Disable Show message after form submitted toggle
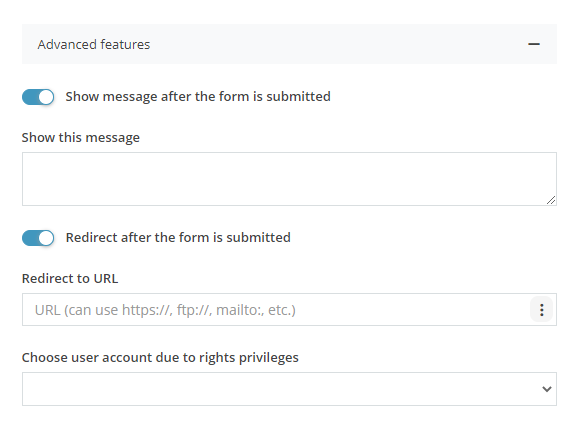The width and height of the screenshot is (573, 439). point(38,97)
